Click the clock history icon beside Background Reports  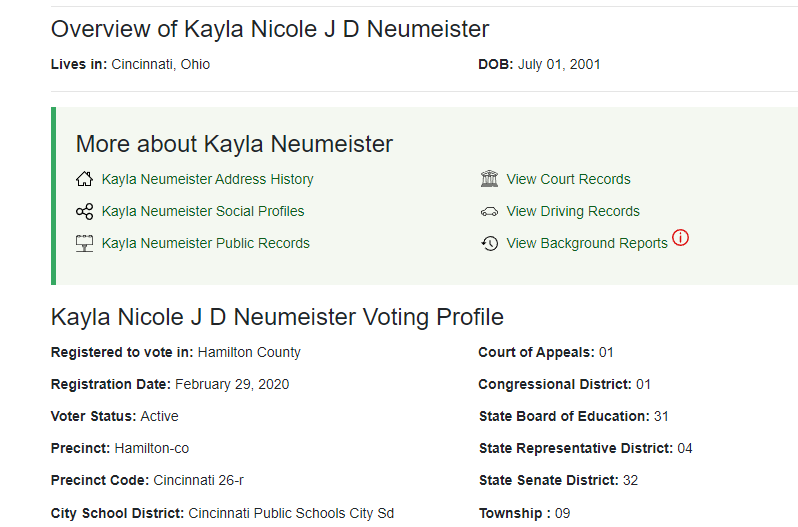click(x=489, y=243)
